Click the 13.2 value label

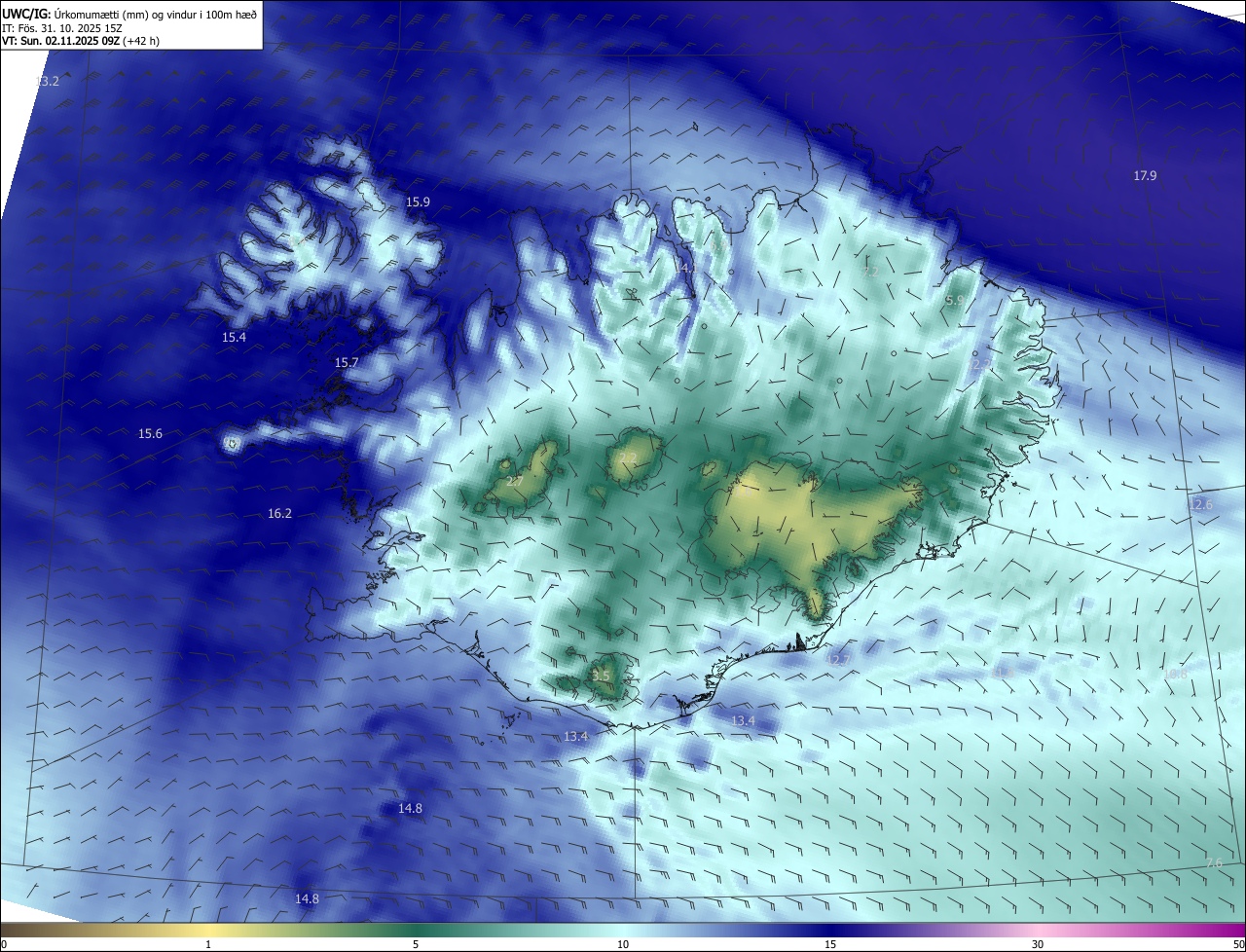48,82
